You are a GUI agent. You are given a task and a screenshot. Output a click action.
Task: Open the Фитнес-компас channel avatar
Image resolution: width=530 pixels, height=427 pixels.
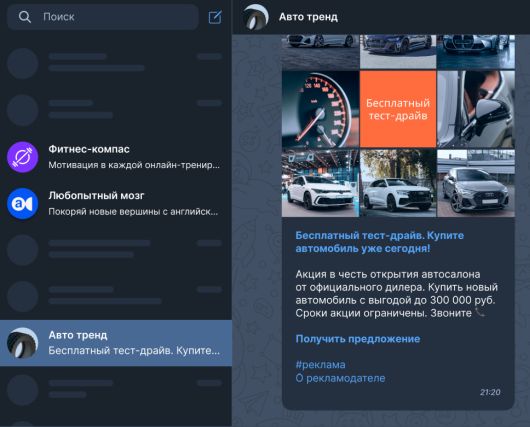[23, 157]
